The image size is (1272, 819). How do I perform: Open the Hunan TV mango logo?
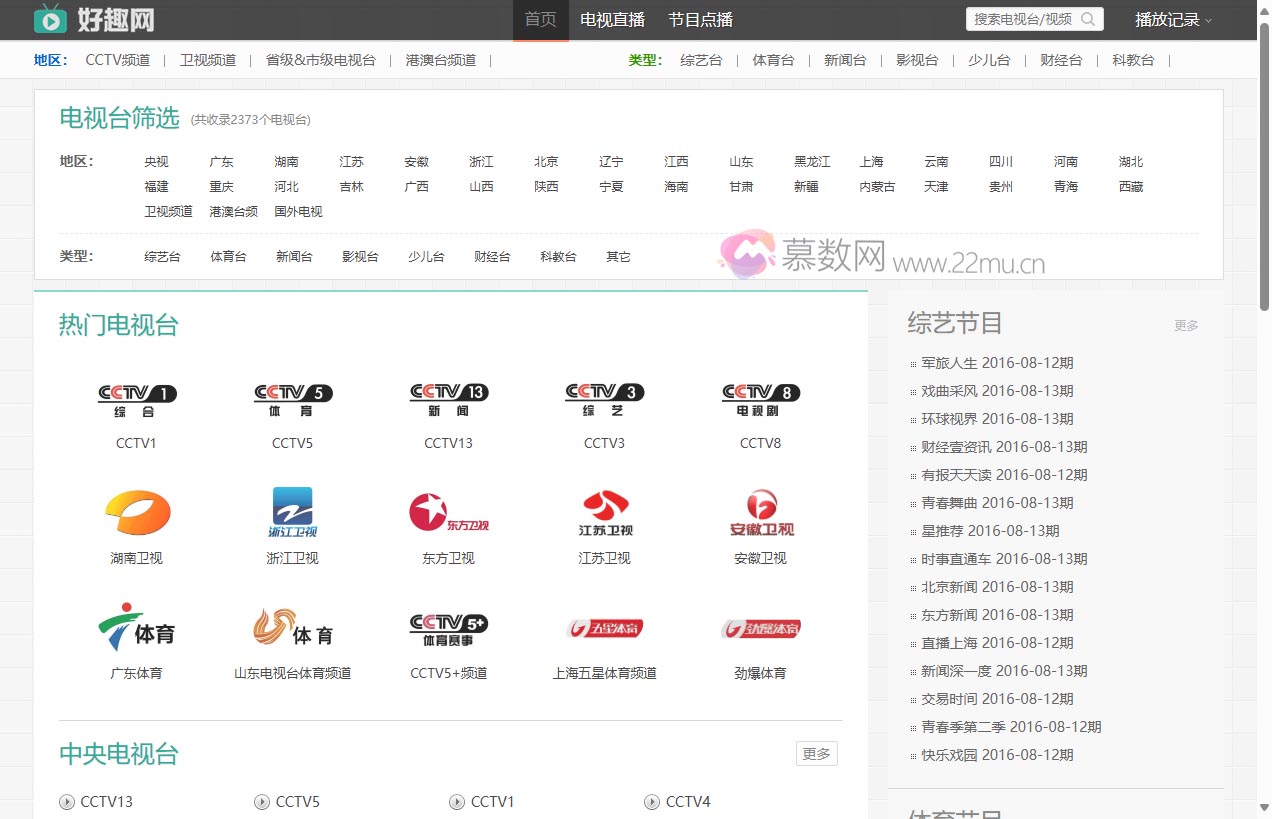click(137, 513)
